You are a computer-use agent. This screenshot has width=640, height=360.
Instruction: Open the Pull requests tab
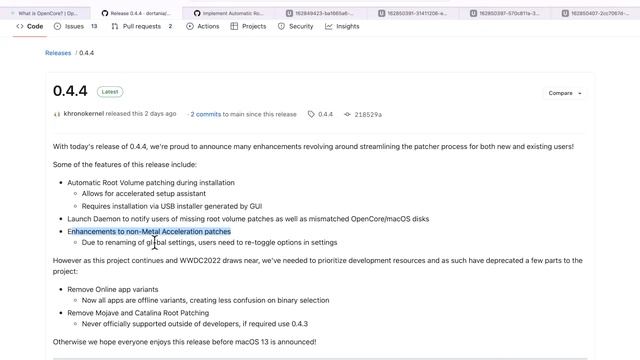pyautogui.click(x=142, y=26)
